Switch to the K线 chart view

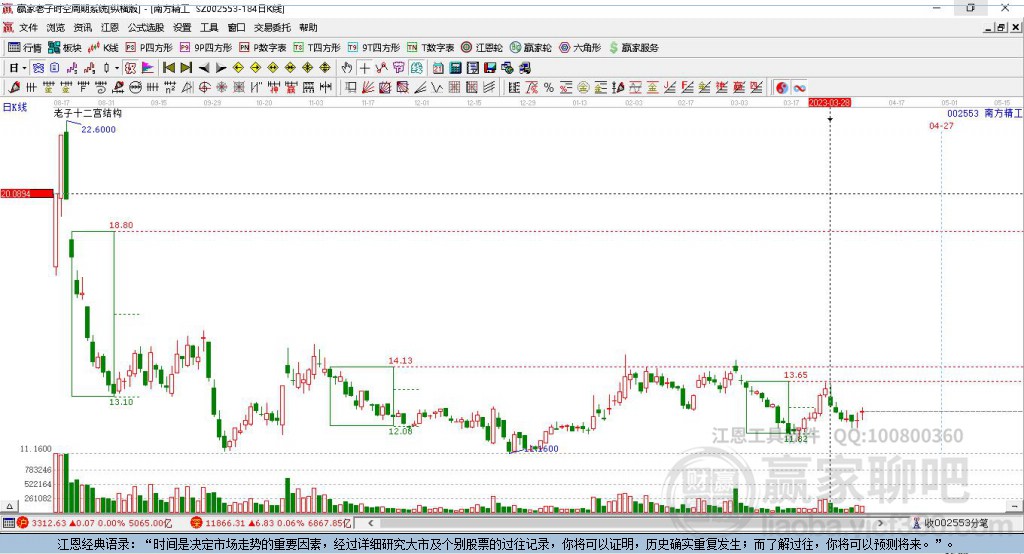coord(103,47)
